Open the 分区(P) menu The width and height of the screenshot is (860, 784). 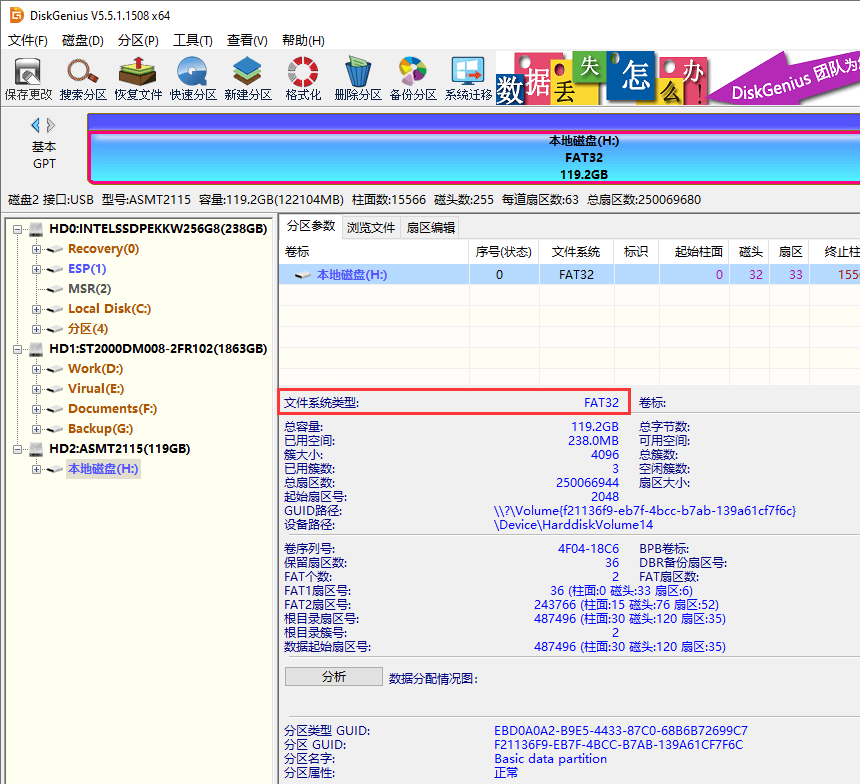138,40
